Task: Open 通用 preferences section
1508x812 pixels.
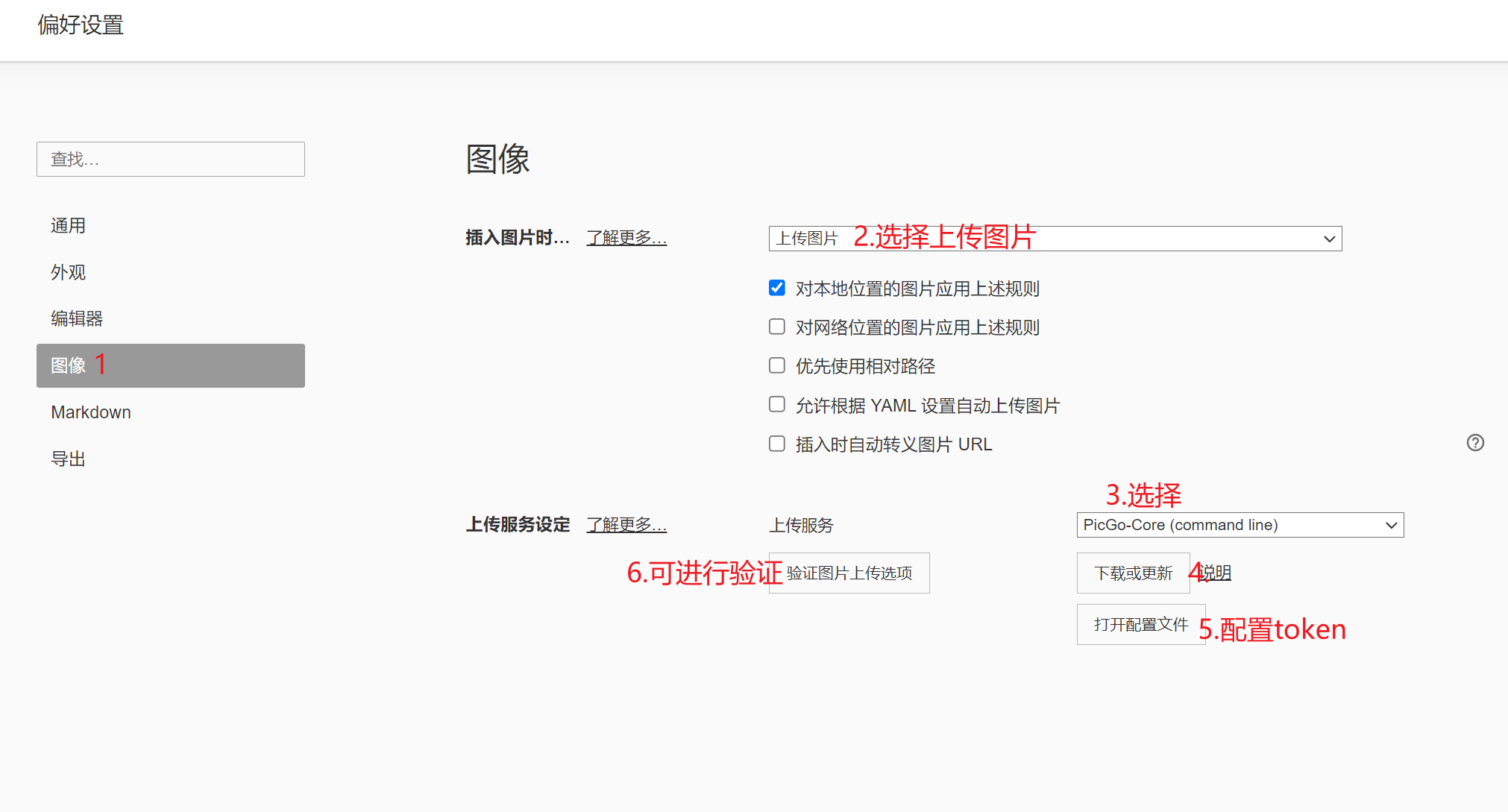Action: pyautogui.click(x=69, y=225)
